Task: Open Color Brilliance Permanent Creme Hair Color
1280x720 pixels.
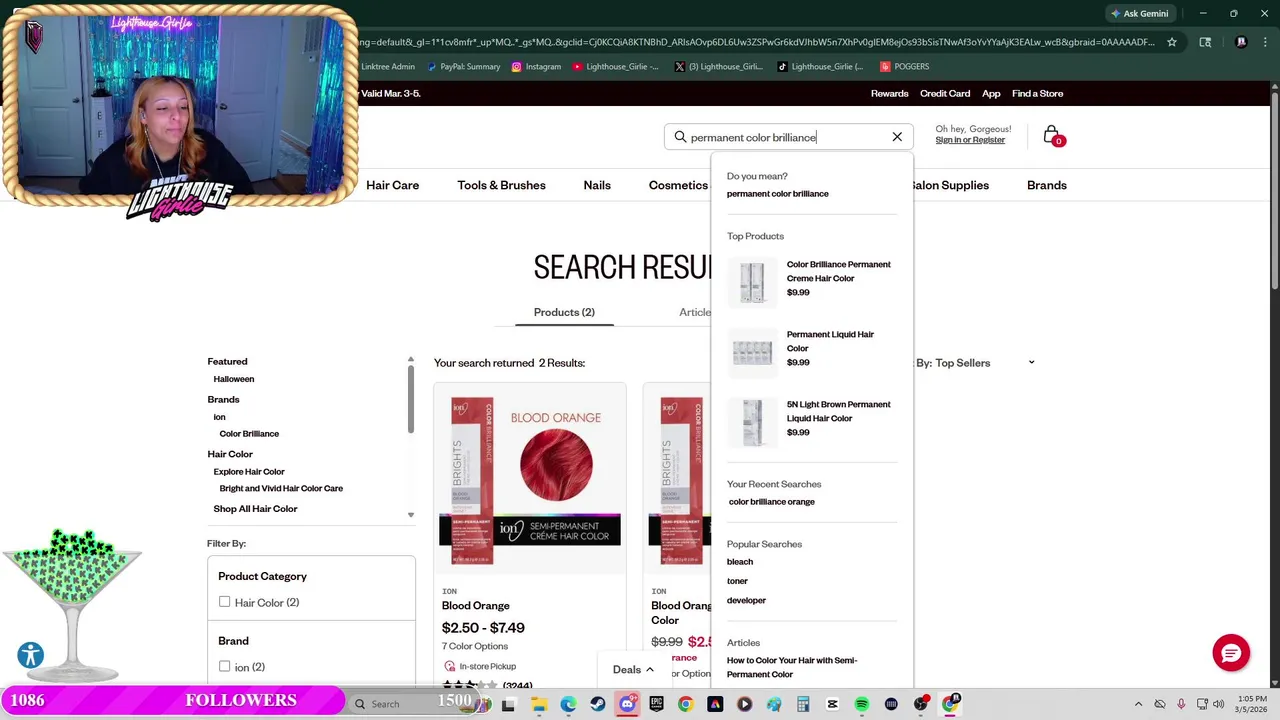Action: (838, 271)
